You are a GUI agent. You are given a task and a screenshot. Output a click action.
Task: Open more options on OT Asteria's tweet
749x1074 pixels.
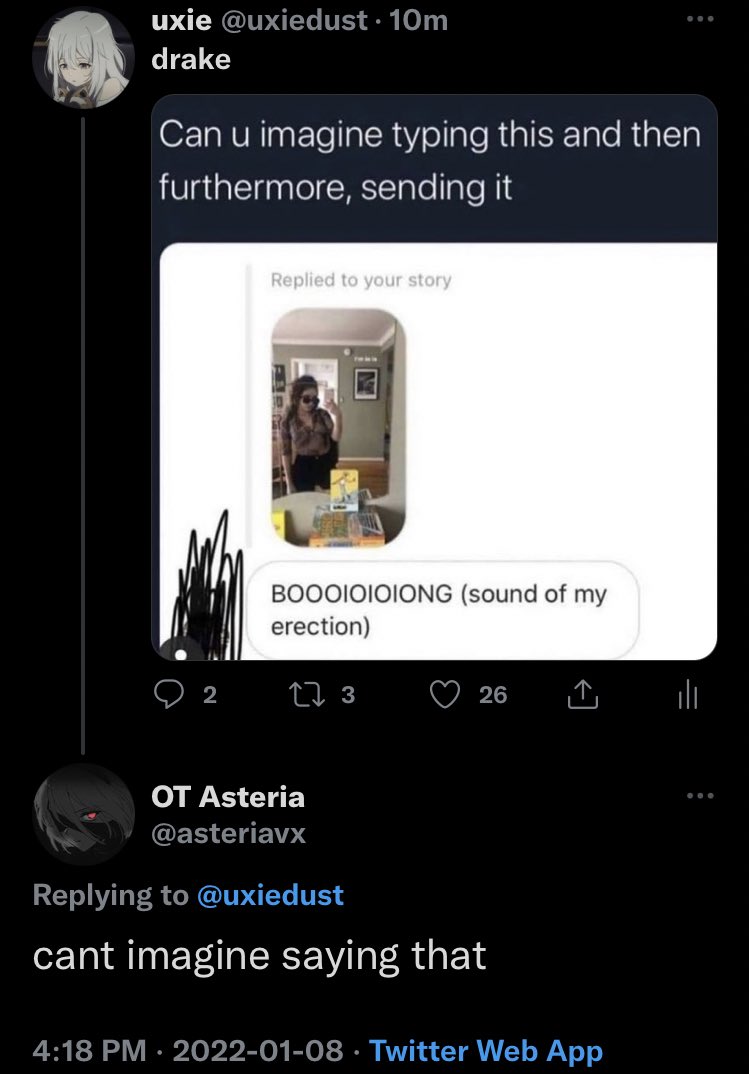tap(699, 796)
